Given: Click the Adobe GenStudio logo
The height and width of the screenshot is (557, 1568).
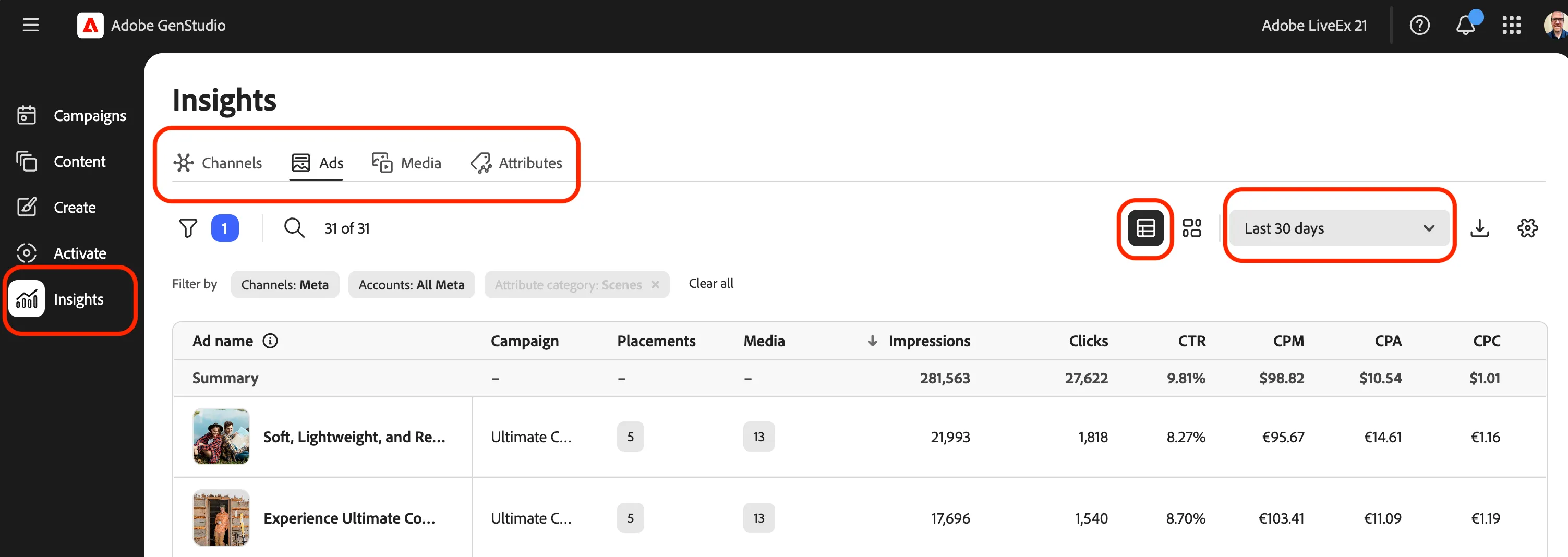Looking at the screenshot, I should tap(90, 25).
